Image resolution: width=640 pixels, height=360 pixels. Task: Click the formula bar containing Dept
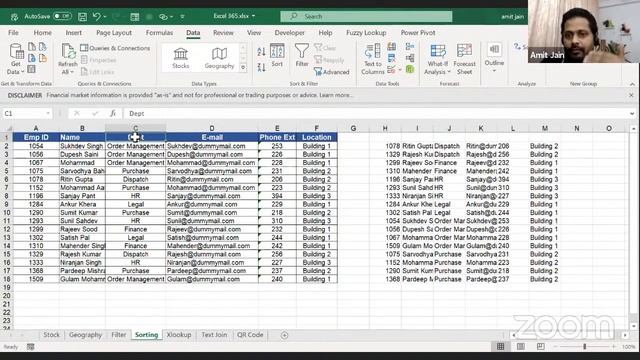[376, 113]
